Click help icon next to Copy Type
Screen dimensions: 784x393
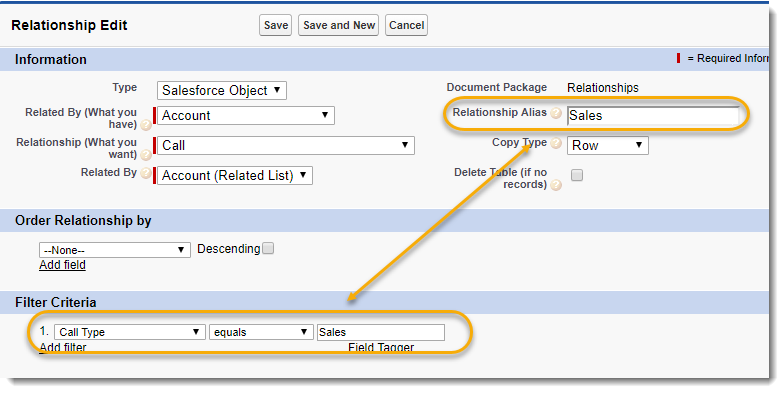(556, 144)
